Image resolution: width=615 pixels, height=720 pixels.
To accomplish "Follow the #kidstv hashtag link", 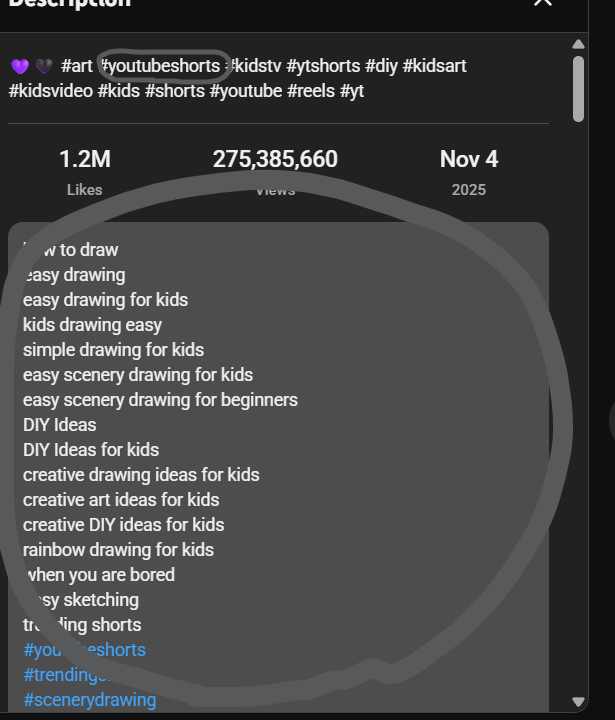I will [x=256, y=66].
